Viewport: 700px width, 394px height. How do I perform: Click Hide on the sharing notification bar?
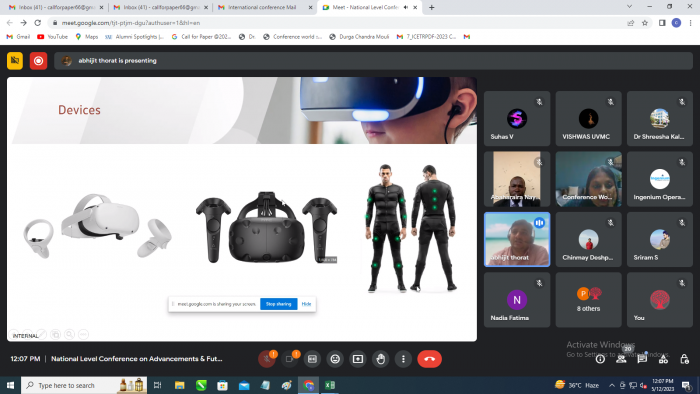pyautogui.click(x=306, y=304)
